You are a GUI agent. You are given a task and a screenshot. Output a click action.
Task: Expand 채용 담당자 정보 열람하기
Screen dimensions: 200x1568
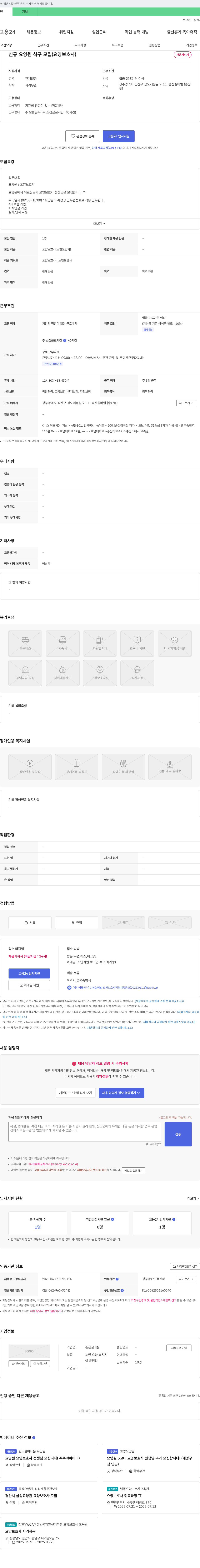click(x=121, y=1093)
